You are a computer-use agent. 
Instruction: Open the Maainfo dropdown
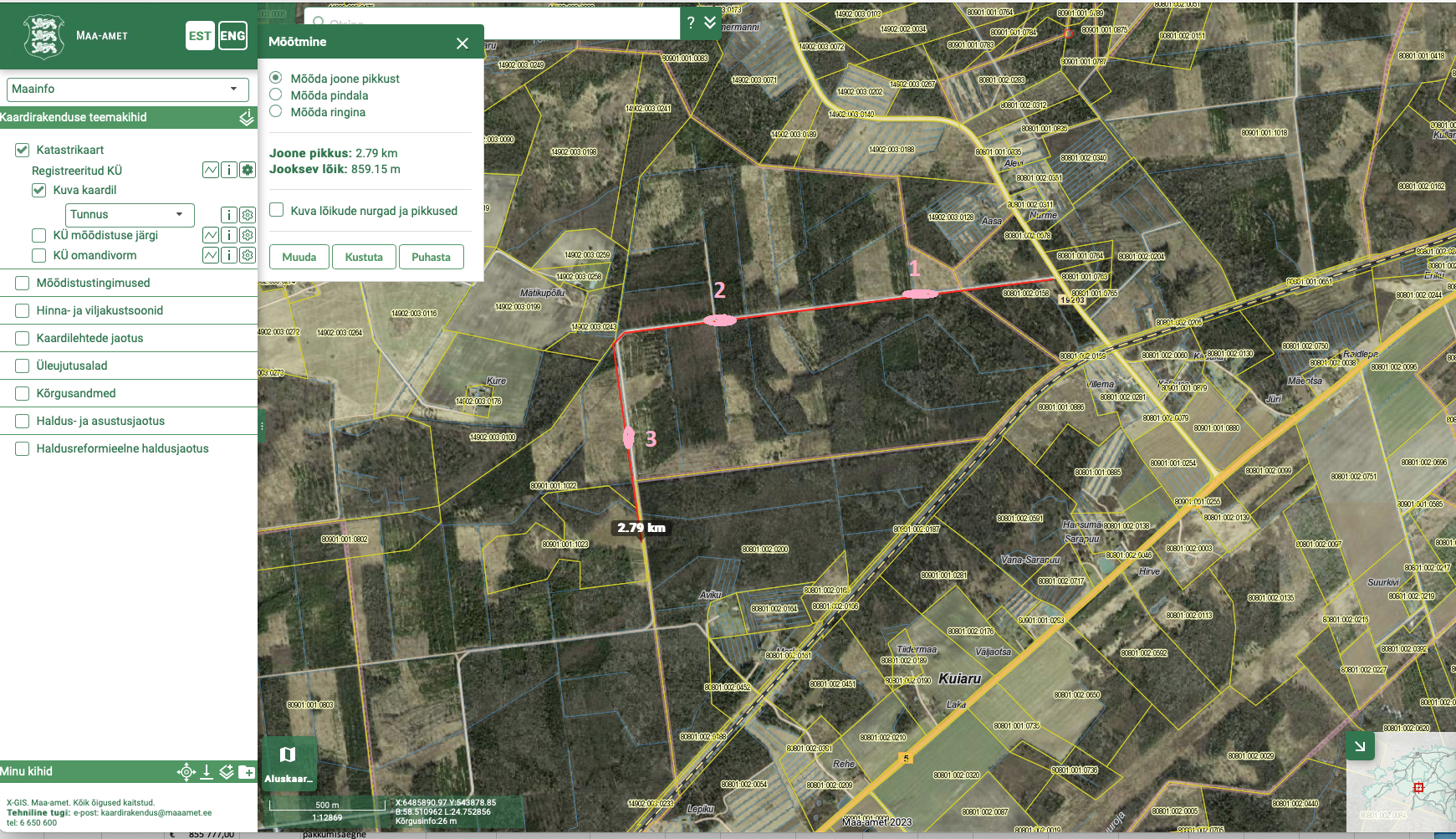[x=128, y=90]
